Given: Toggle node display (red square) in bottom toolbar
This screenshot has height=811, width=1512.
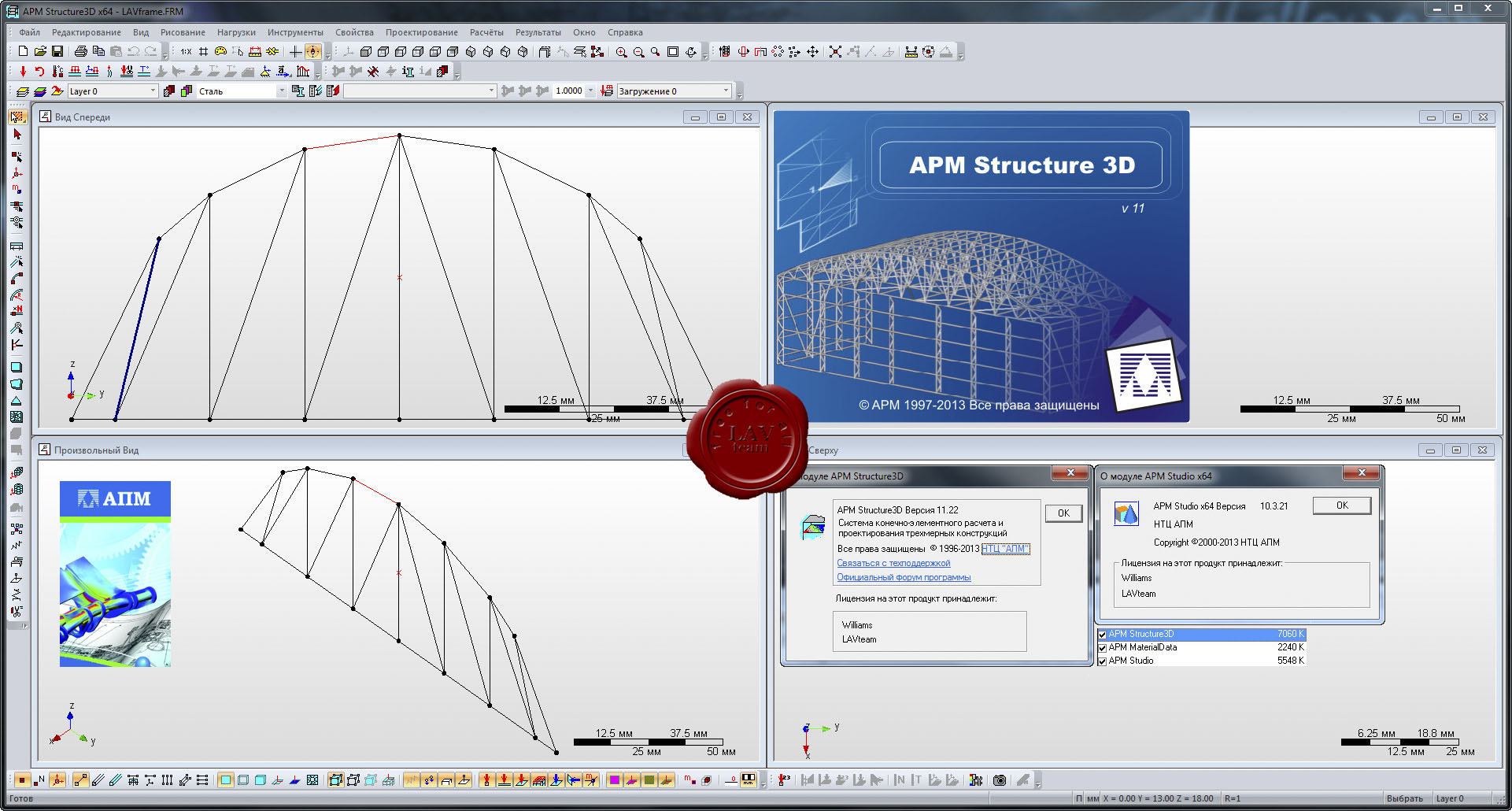Looking at the screenshot, I should point(23,780).
